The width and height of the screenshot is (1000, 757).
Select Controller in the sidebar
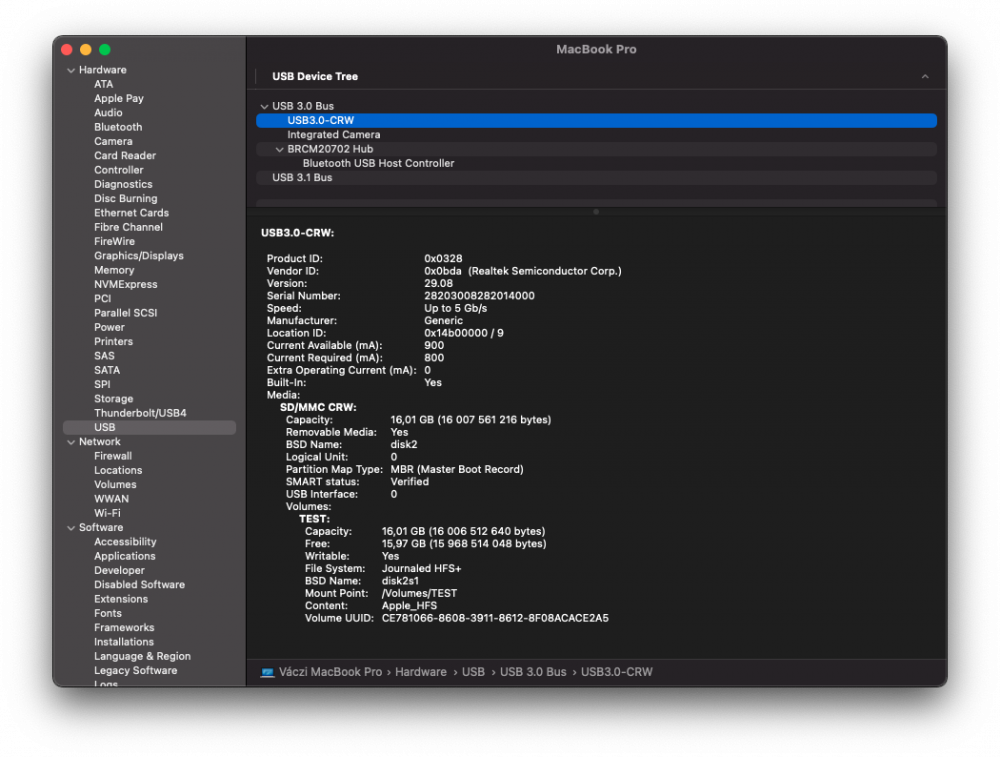[119, 170]
